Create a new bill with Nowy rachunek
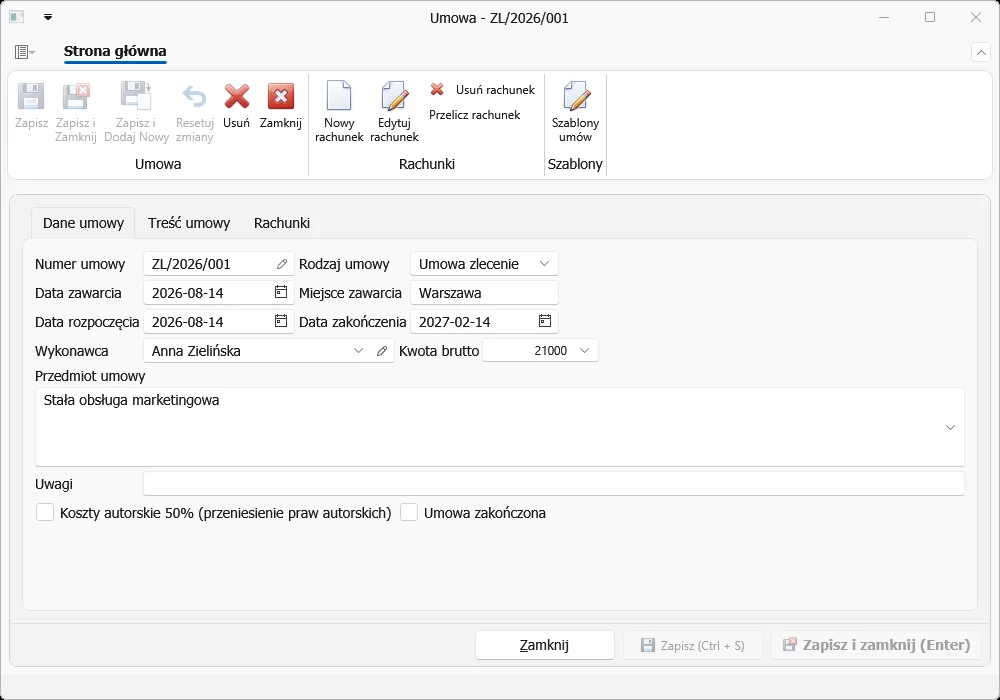The height and width of the screenshot is (700, 1000). click(x=339, y=110)
